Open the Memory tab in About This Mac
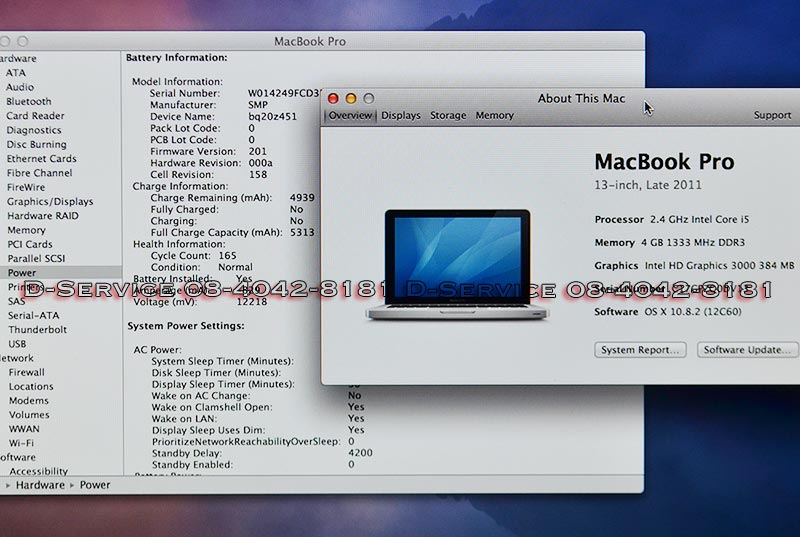Image resolution: width=800 pixels, height=537 pixels. pyautogui.click(x=494, y=116)
